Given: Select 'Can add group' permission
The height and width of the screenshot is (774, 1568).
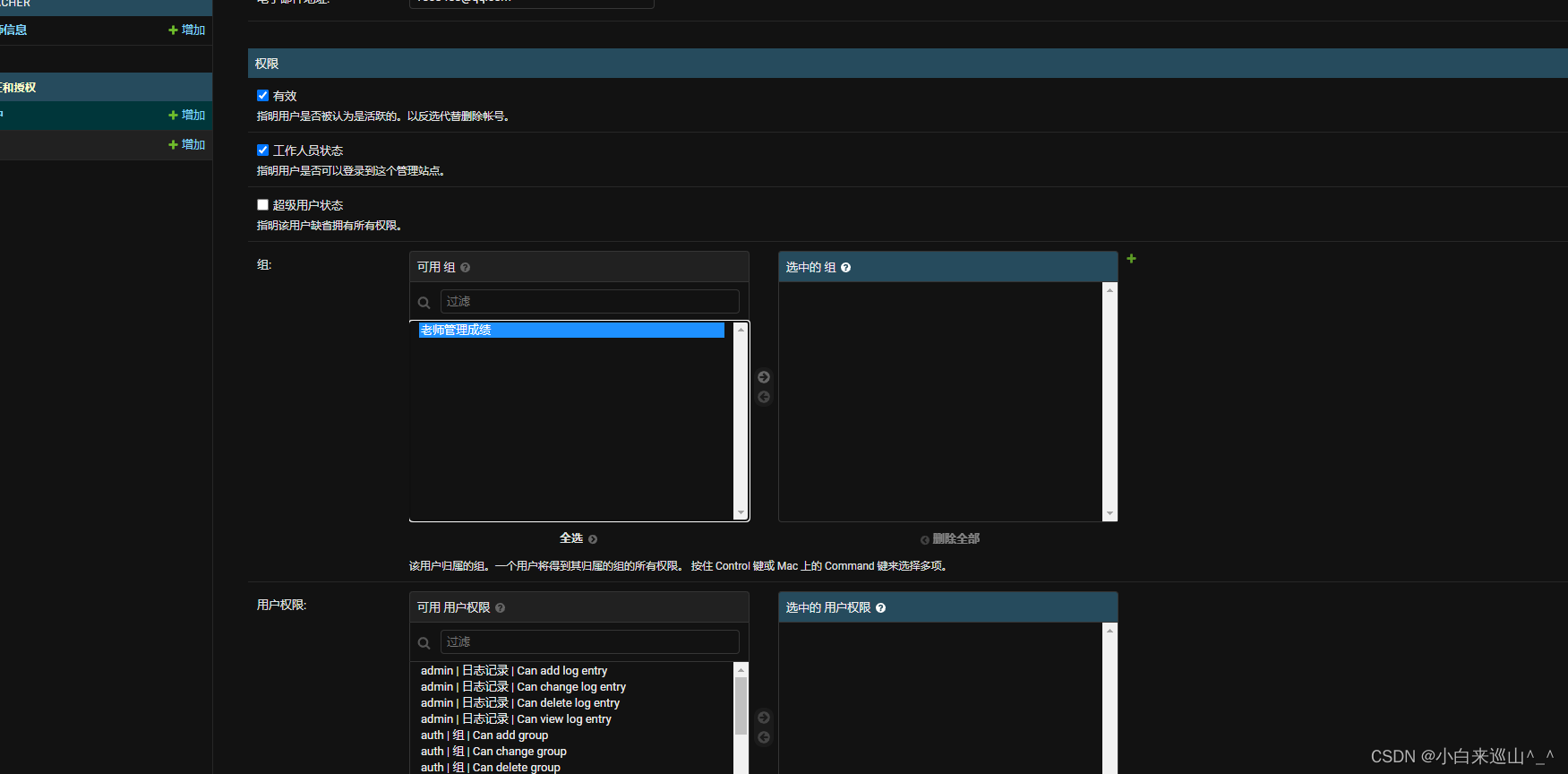Looking at the screenshot, I should (x=571, y=735).
